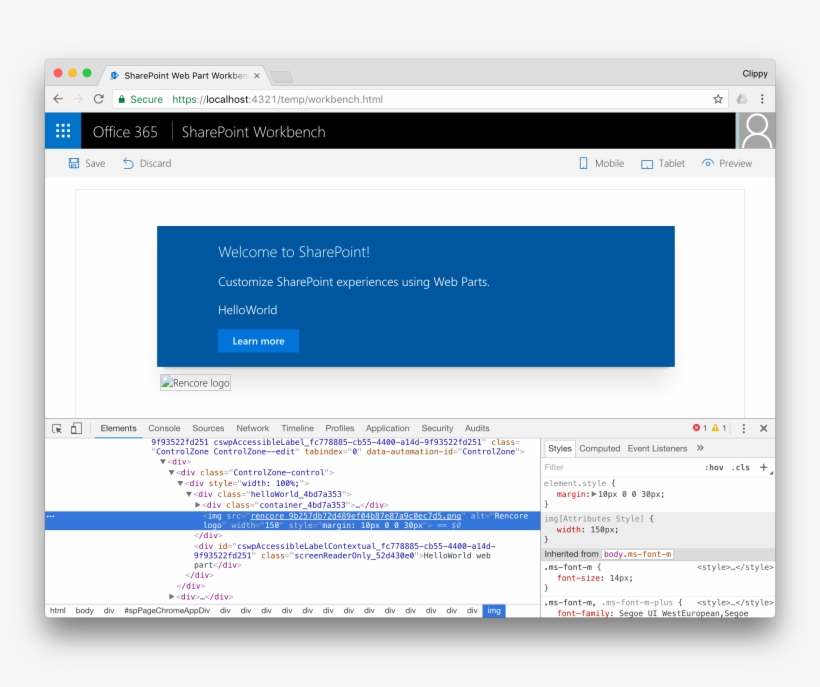Screen dimensions: 820x687
Task: Open the Sources tab
Action: pyautogui.click(x=208, y=428)
